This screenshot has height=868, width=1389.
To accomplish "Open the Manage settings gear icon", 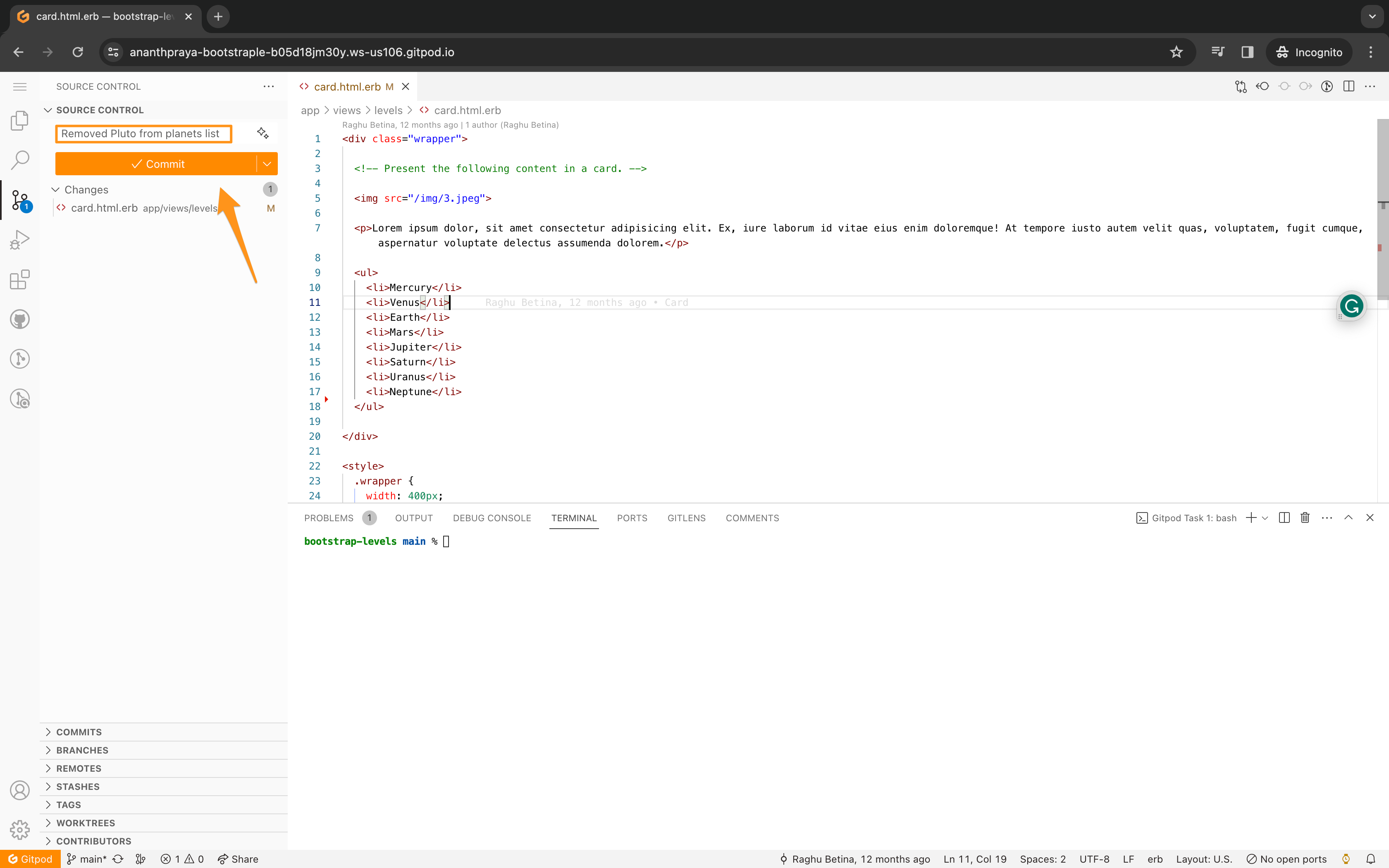I will pyautogui.click(x=19, y=830).
